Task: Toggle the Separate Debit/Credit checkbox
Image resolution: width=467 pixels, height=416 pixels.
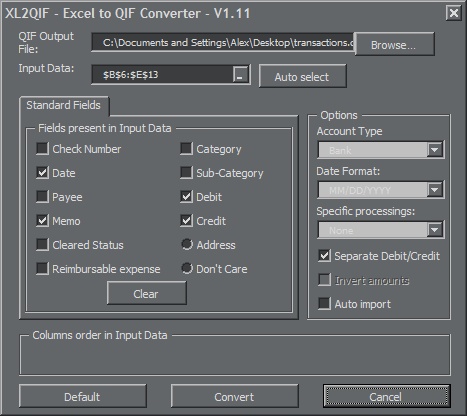Action: click(x=324, y=256)
